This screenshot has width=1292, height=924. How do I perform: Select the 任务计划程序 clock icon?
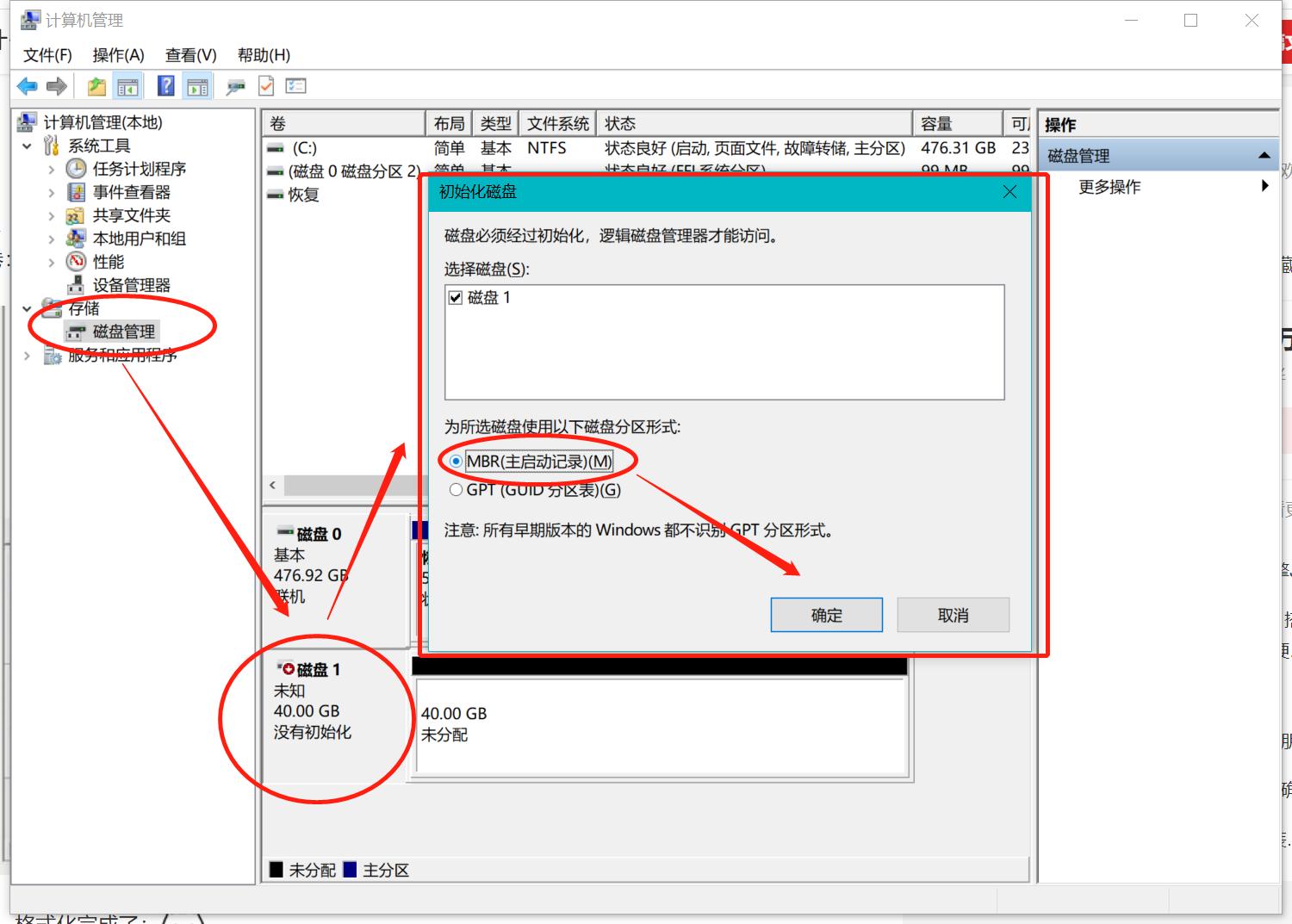click(x=77, y=169)
